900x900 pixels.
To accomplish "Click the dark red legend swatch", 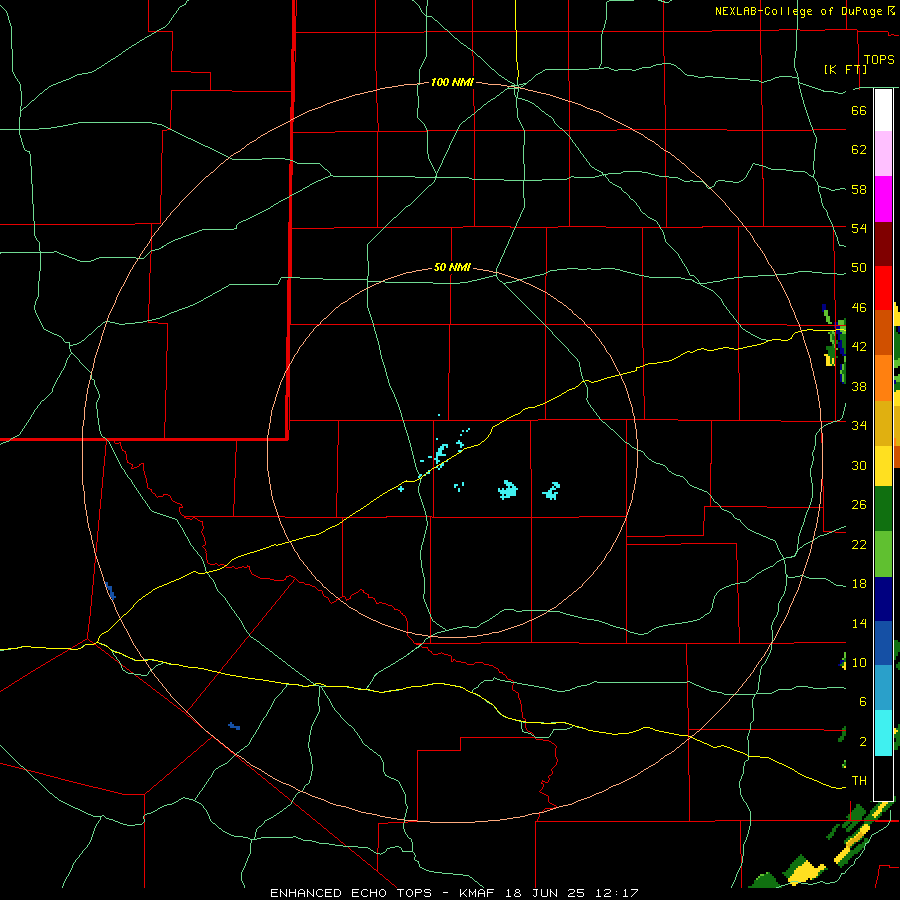I will (883, 245).
